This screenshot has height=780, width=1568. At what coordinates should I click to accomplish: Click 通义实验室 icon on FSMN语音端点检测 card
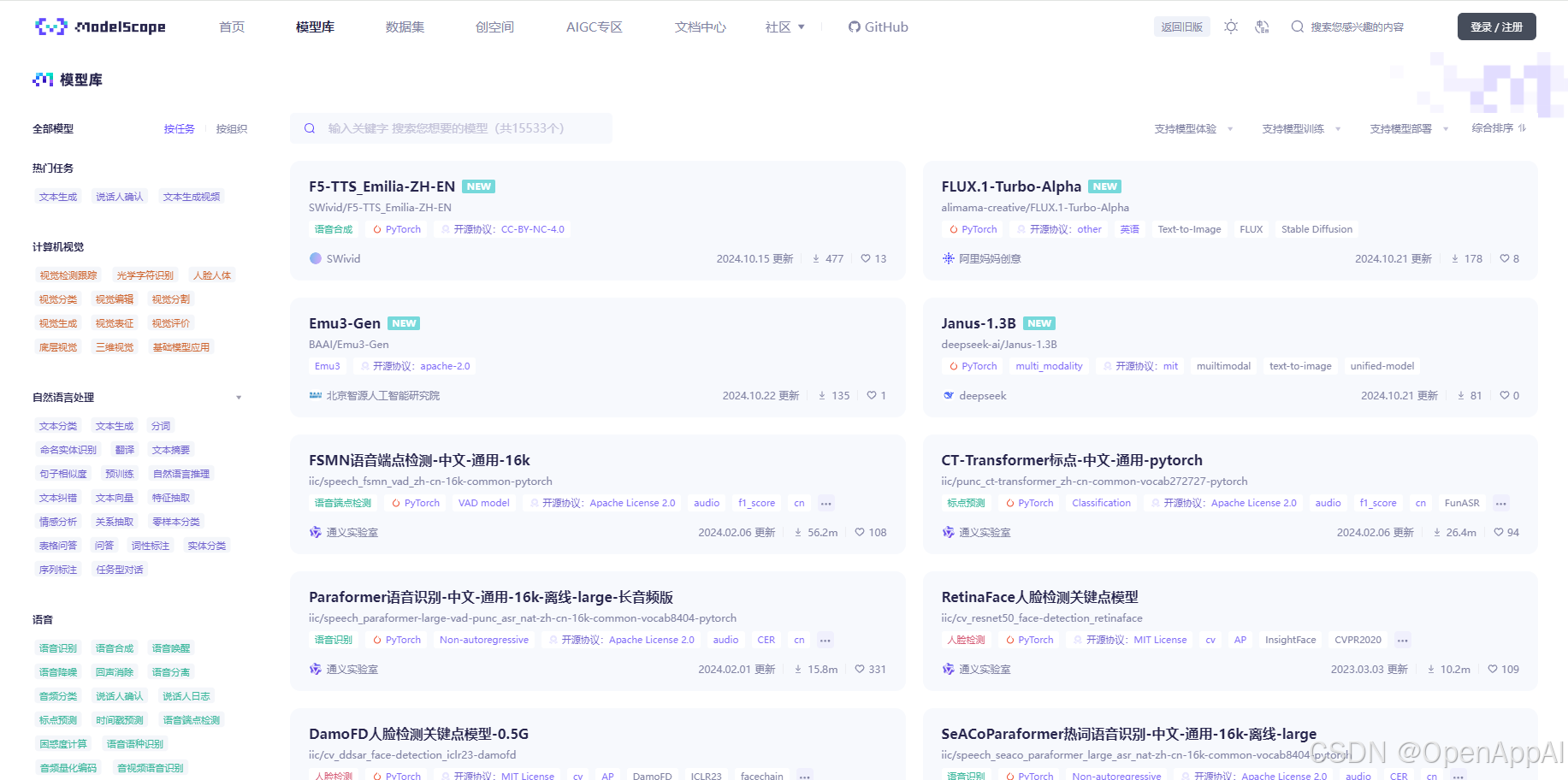coord(316,532)
